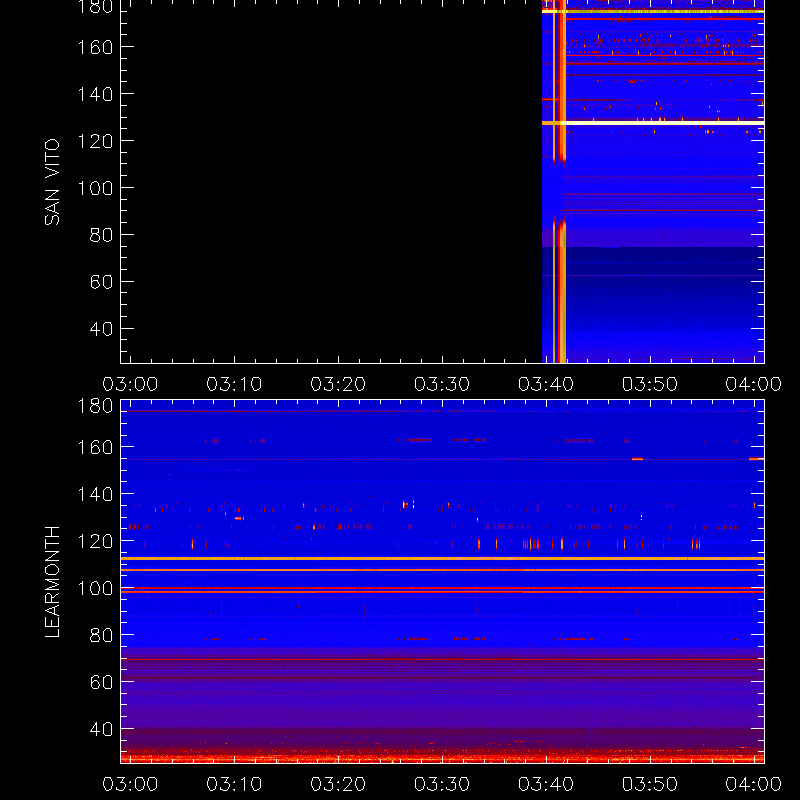The image size is (800, 800).
Task: Click the 80 frequency label on Learmonth axis
Action: click(101, 635)
